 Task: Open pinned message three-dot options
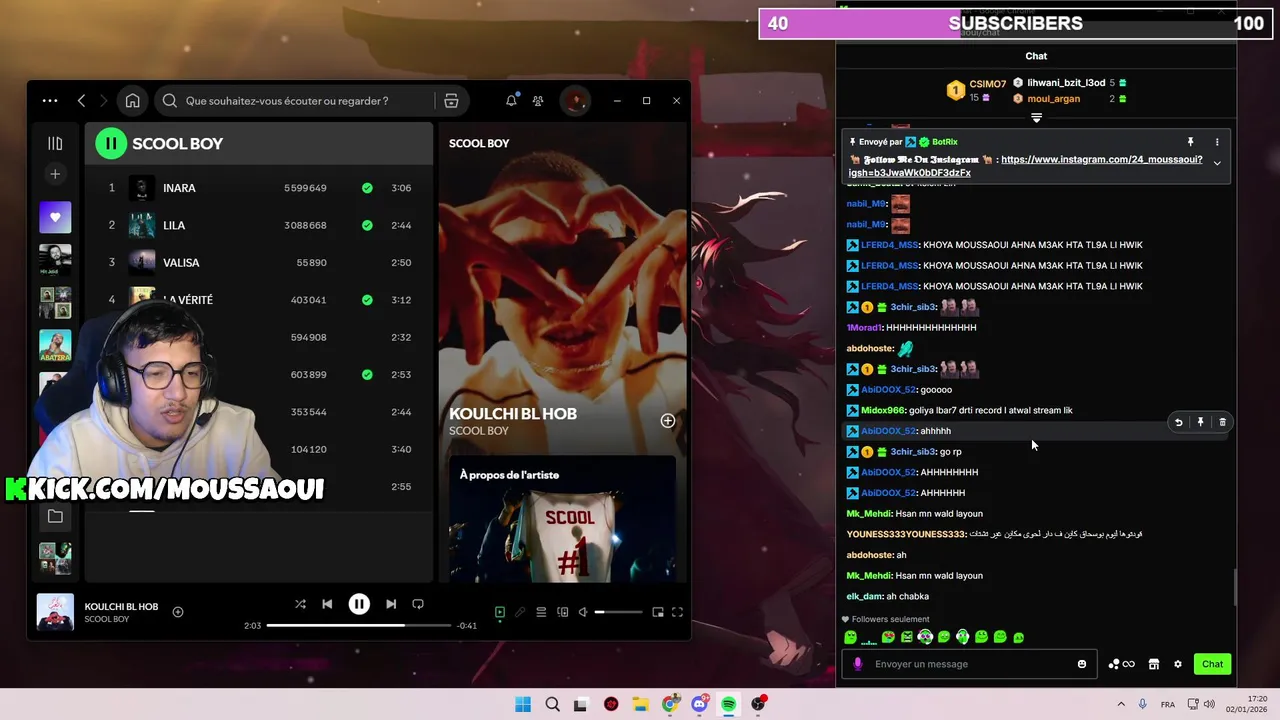point(1217,142)
